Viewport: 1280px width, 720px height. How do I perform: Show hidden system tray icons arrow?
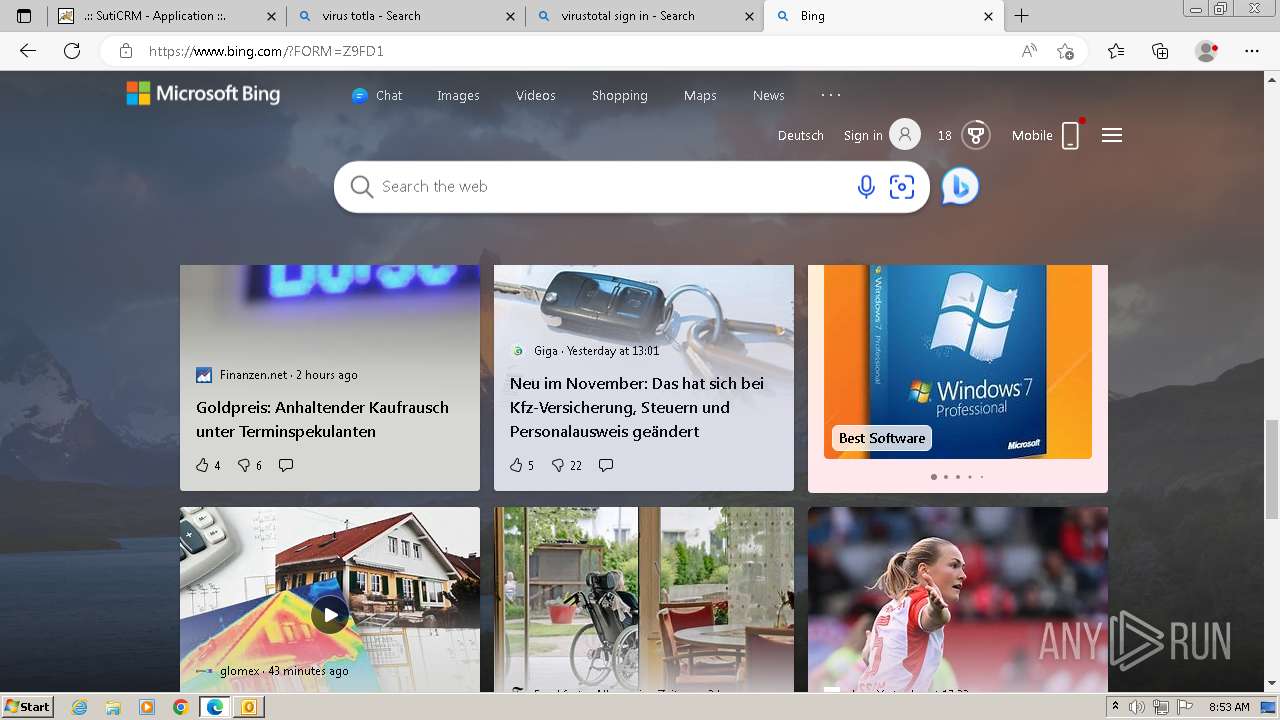(1116, 707)
